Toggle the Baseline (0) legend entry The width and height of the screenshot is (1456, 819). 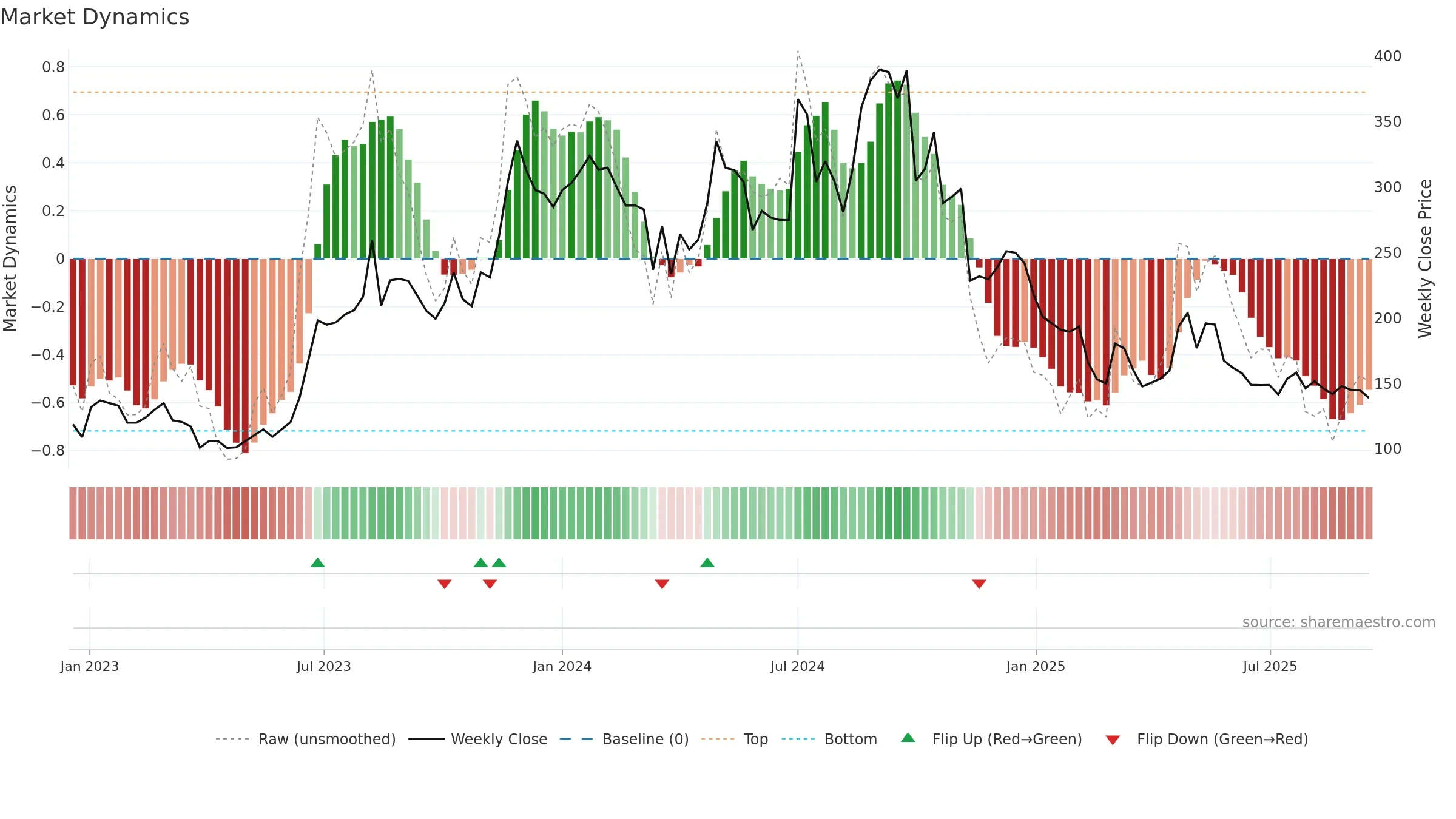(624, 739)
